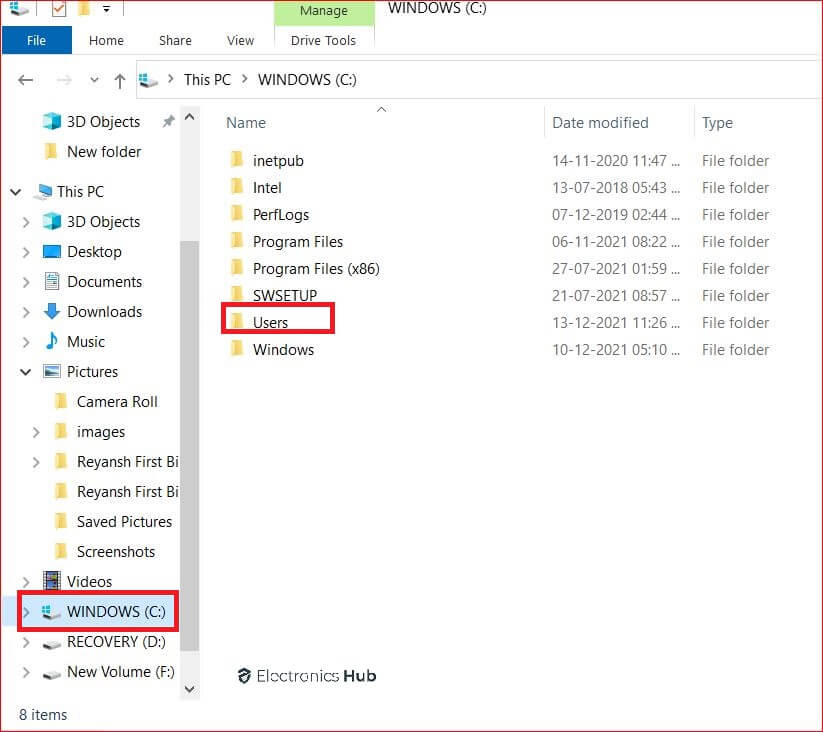This screenshot has width=823, height=732.
Task: Select the Program Files folder icon
Action: [x=237, y=240]
